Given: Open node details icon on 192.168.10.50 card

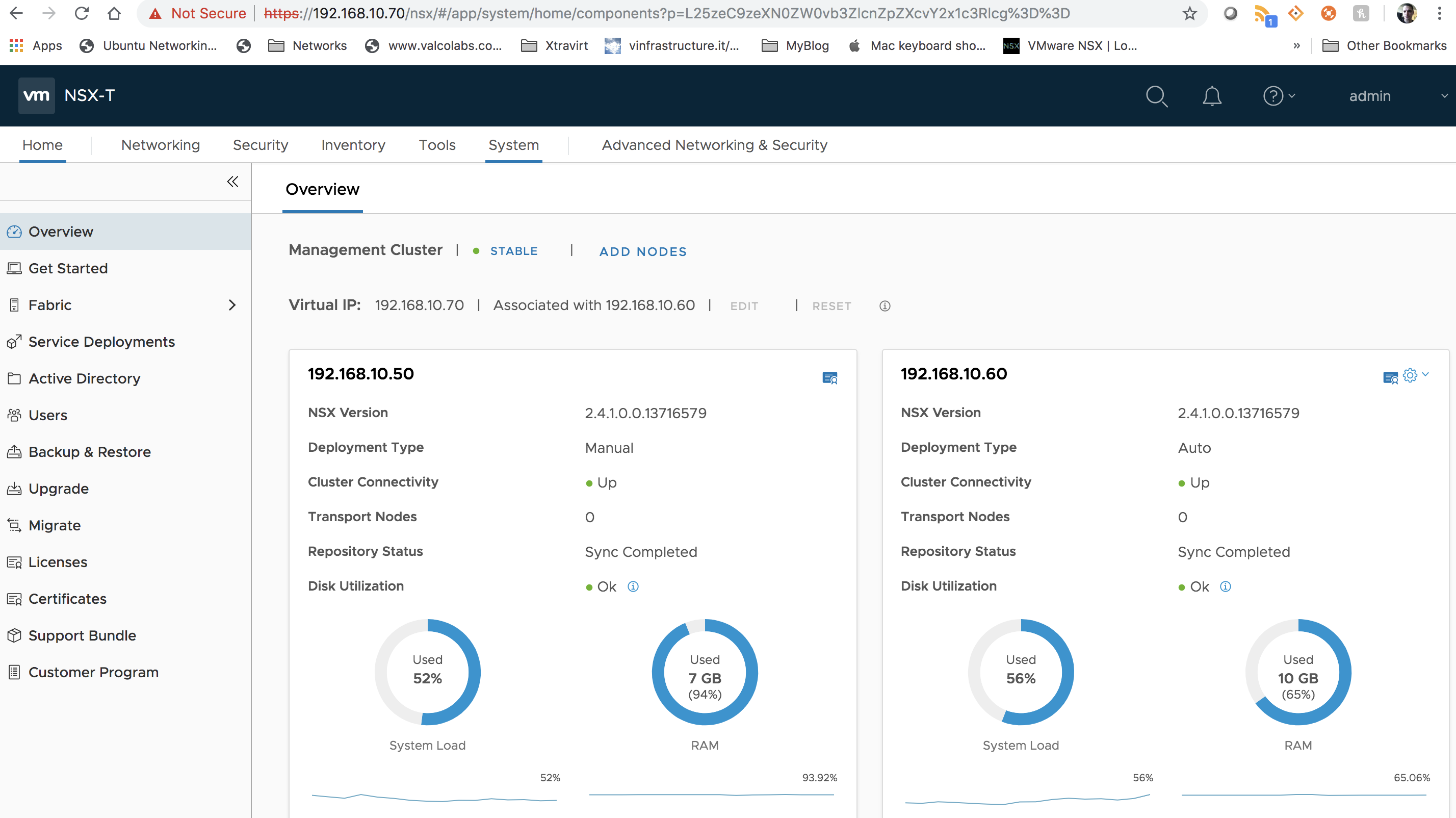Looking at the screenshot, I should click(830, 377).
